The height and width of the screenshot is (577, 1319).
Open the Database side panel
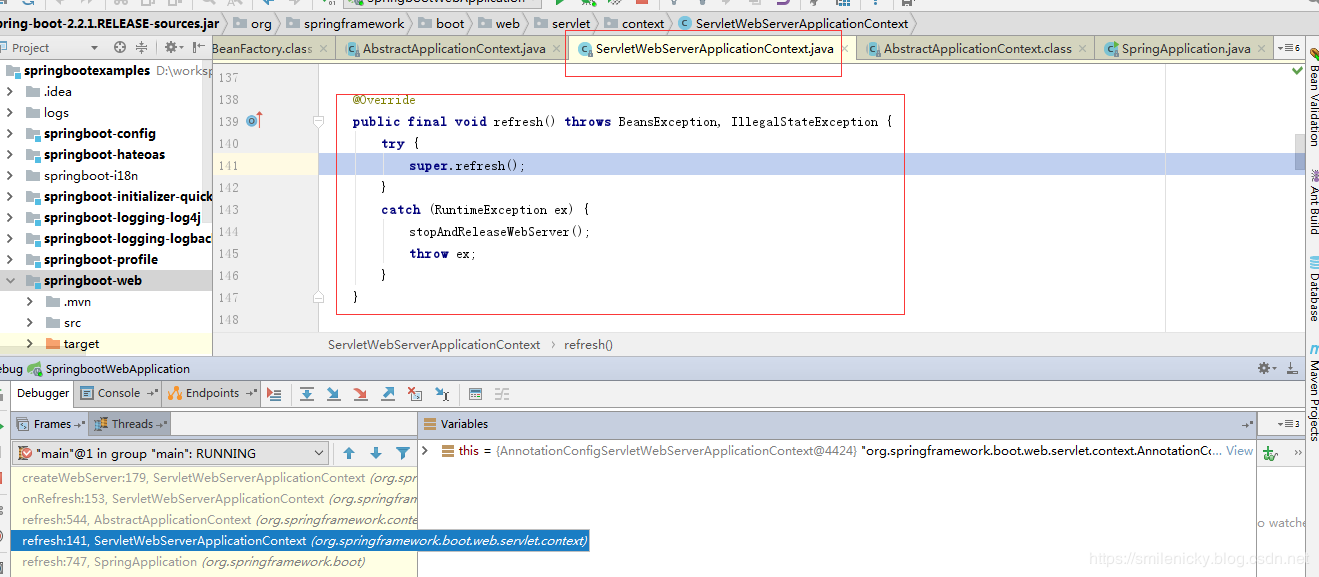click(1313, 289)
